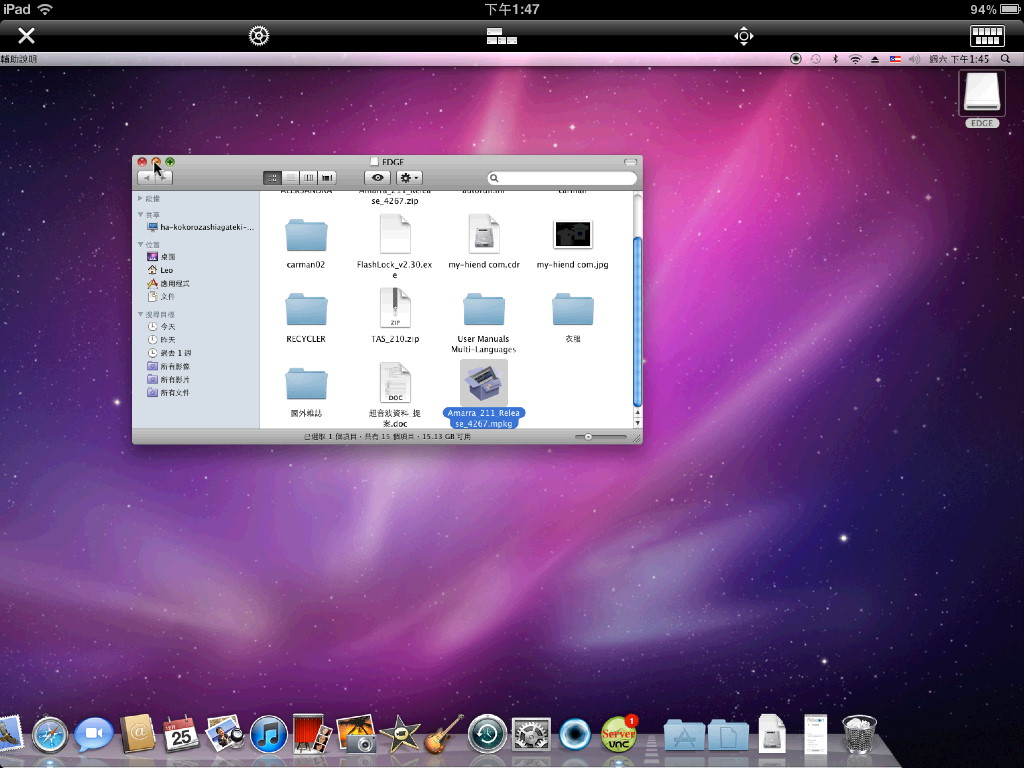
Task: Open the remote client's special keys icon
Action: (502, 36)
